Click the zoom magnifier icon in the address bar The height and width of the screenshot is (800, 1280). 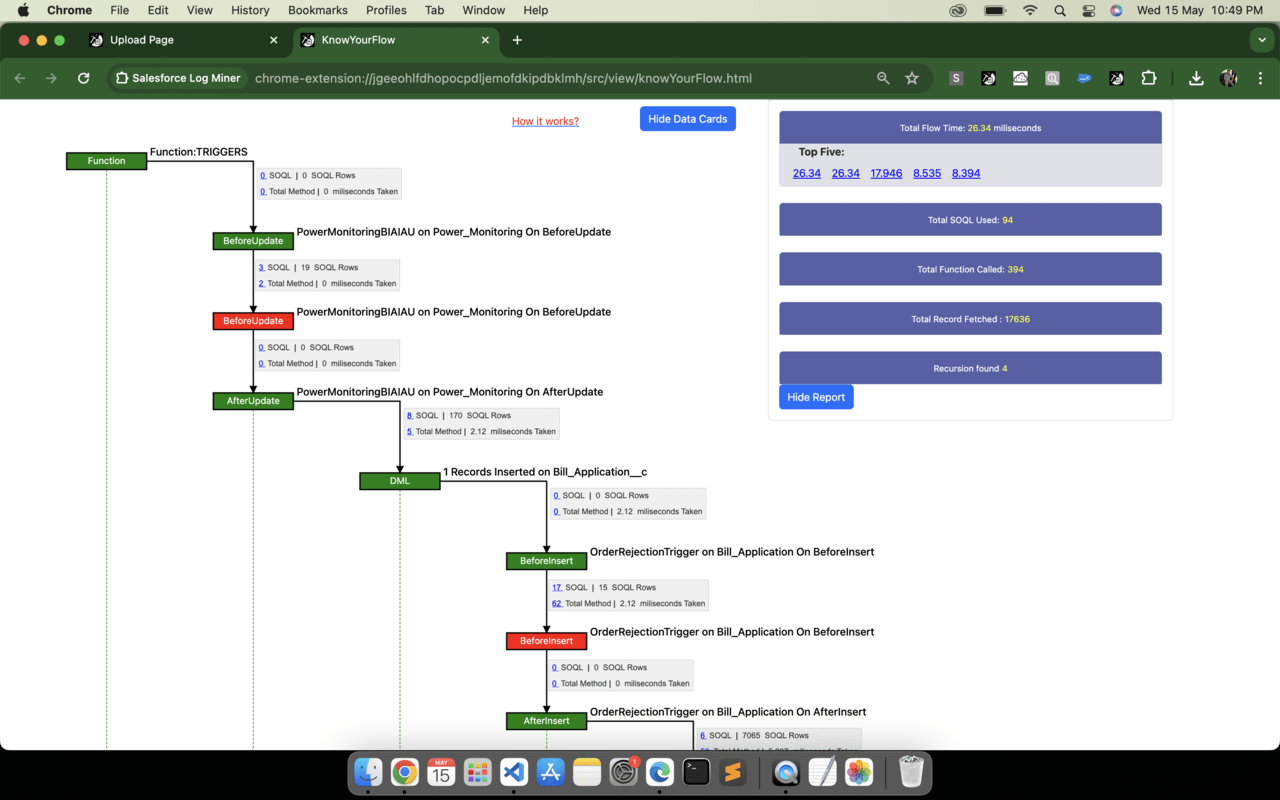[883, 77]
